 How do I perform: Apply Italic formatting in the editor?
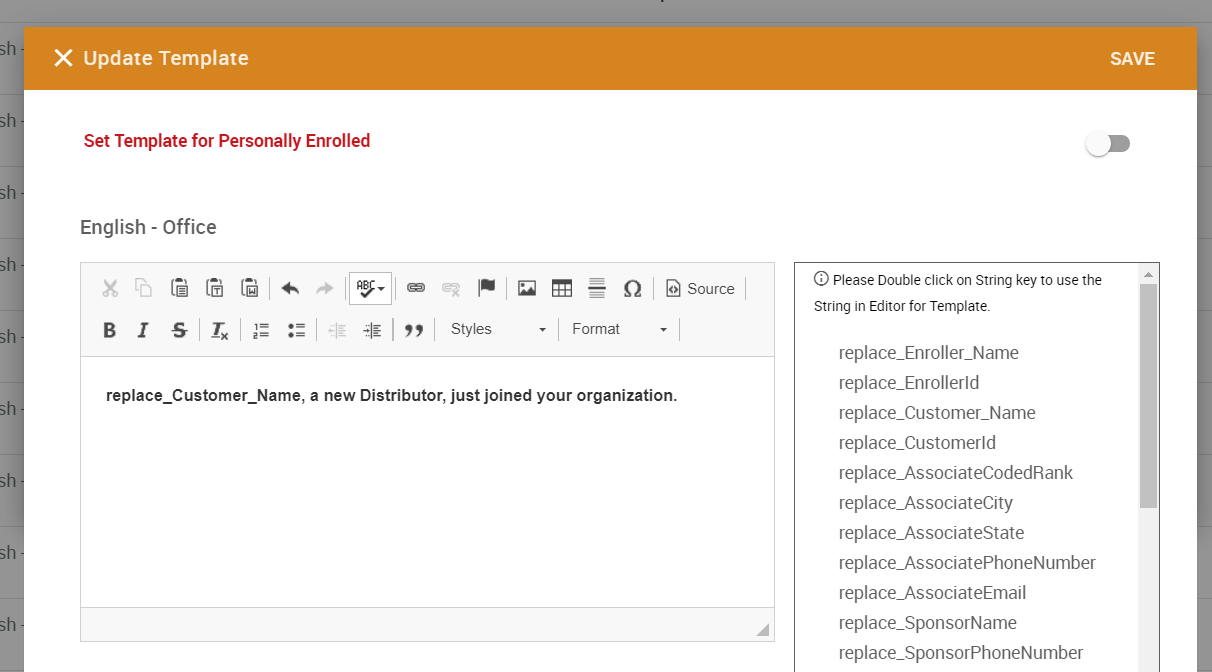[143, 330]
